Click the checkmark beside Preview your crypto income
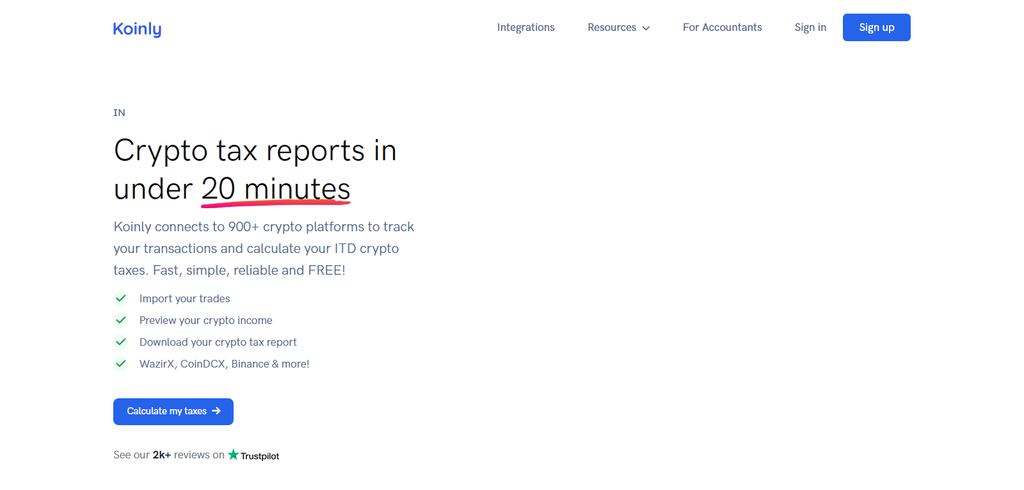The height and width of the screenshot is (490, 1024). [120, 320]
